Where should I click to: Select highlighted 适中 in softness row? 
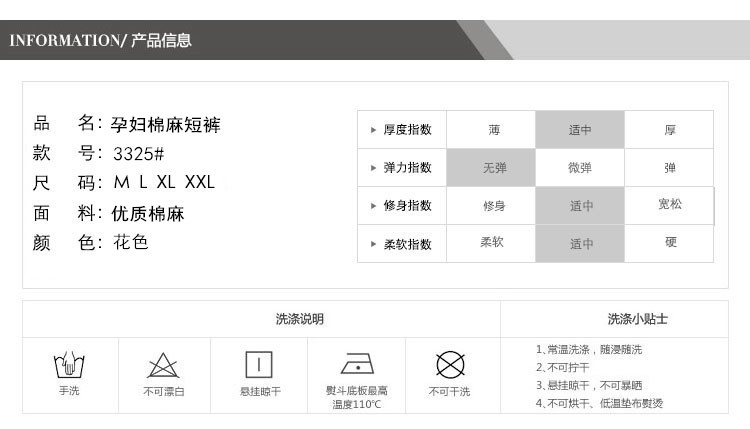(x=580, y=244)
